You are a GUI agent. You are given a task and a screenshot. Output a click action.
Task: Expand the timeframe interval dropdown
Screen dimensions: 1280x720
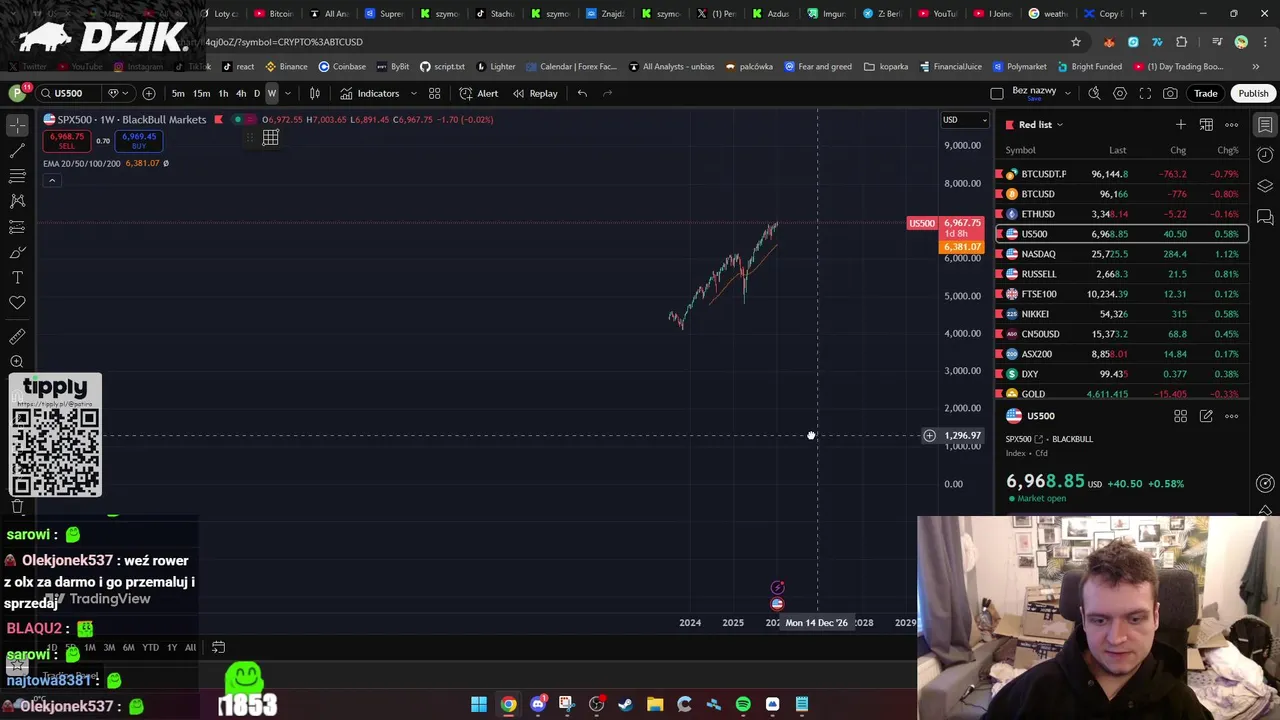(x=288, y=93)
